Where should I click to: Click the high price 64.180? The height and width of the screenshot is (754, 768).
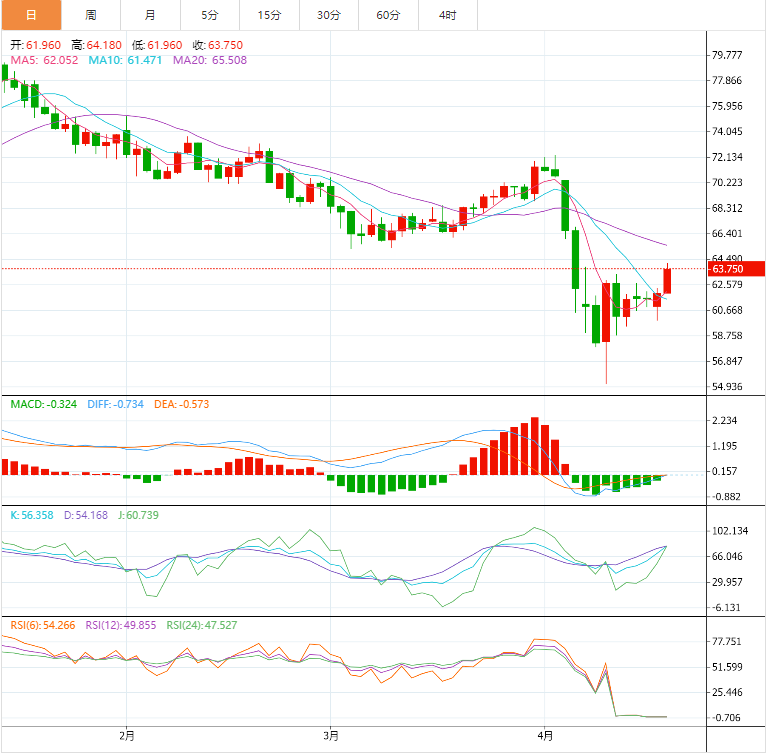pos(104,45)
